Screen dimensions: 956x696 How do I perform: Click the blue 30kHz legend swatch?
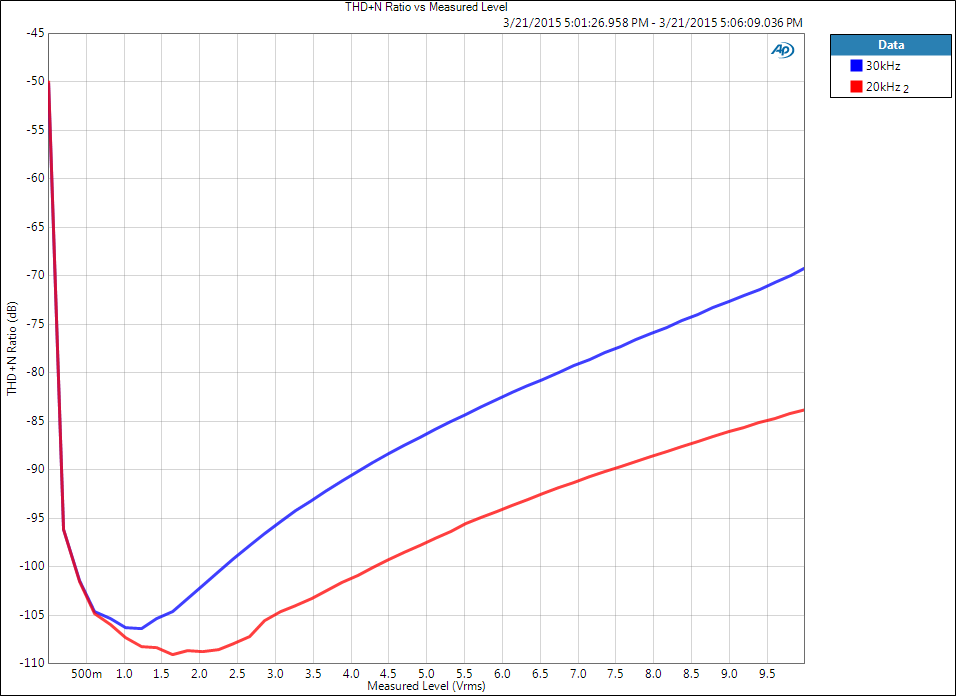pos(856,66)
